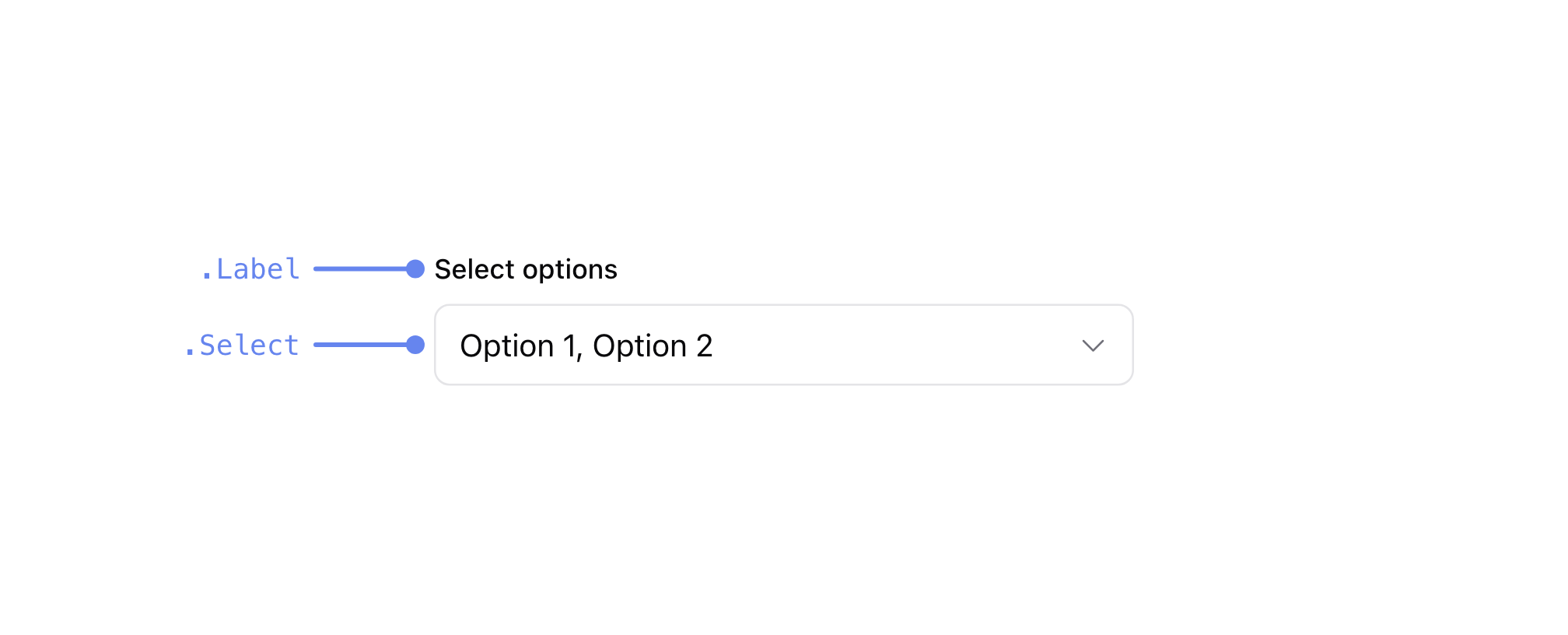This screenshot has width=1568, height=635.
Task: Click the digit '2' in the select field
Action: 704,346
